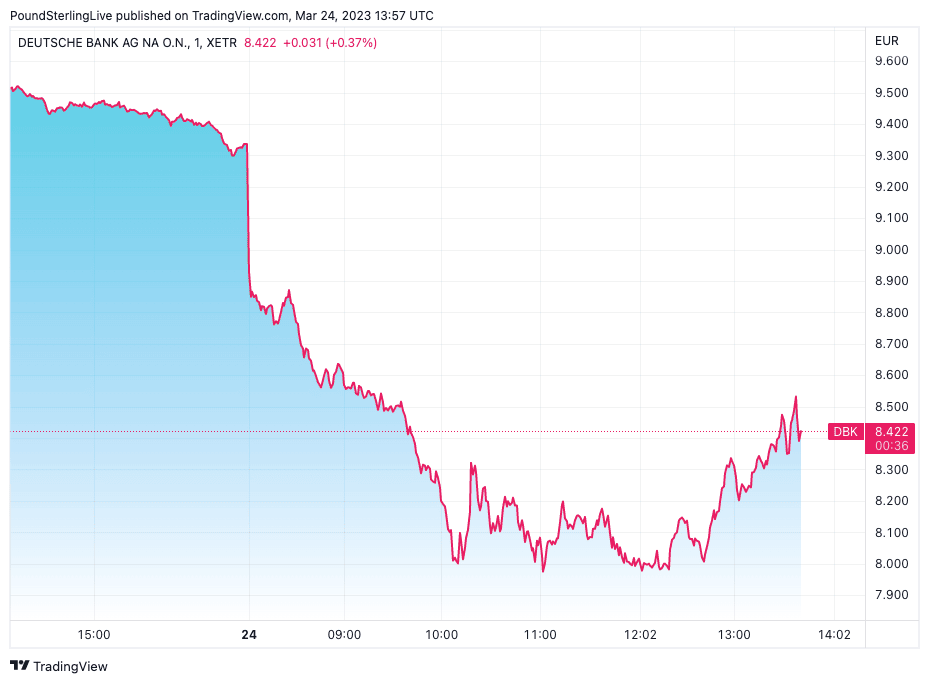Select the red 8.422 price axis tag
Viewport: 929px width, 683px height.
[890, 432]
